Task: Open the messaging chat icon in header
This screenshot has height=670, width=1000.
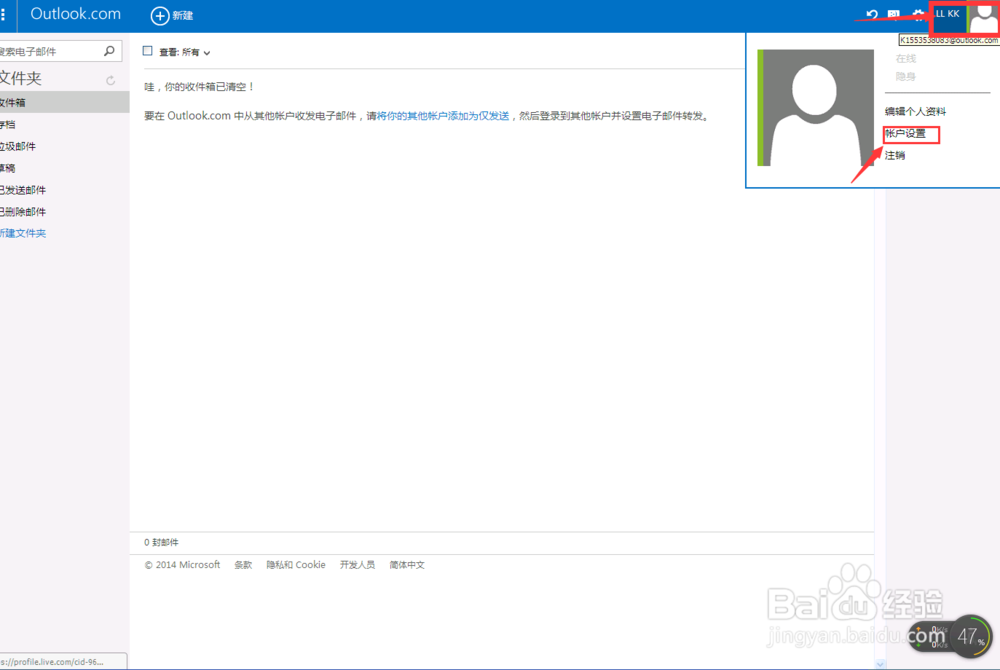Action: pos(893,14)
